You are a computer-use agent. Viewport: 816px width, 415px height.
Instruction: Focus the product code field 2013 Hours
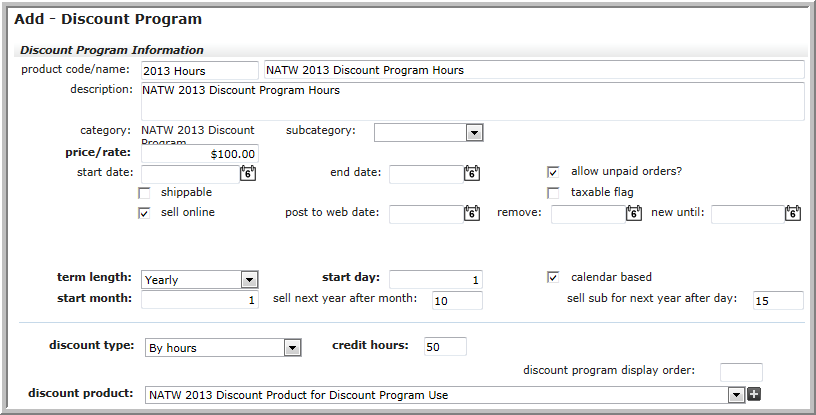pyautogui.click(x=200, y=70)
